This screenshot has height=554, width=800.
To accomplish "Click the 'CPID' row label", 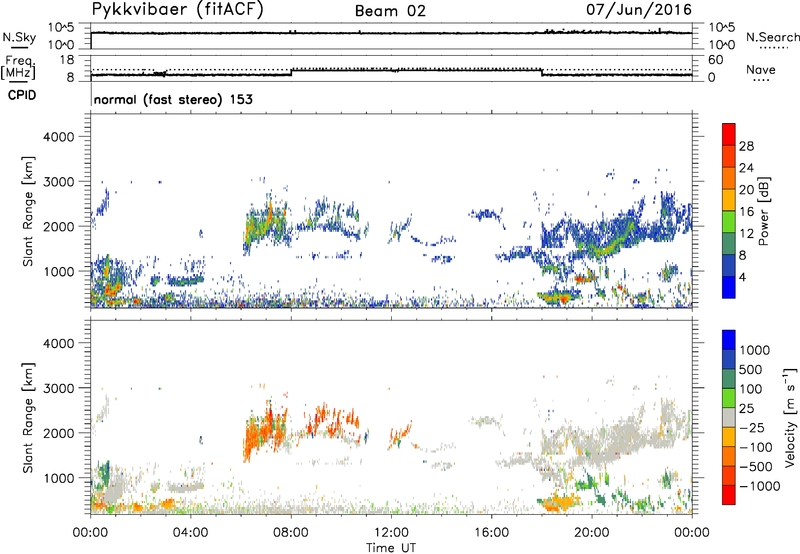I will click(22, 95).
